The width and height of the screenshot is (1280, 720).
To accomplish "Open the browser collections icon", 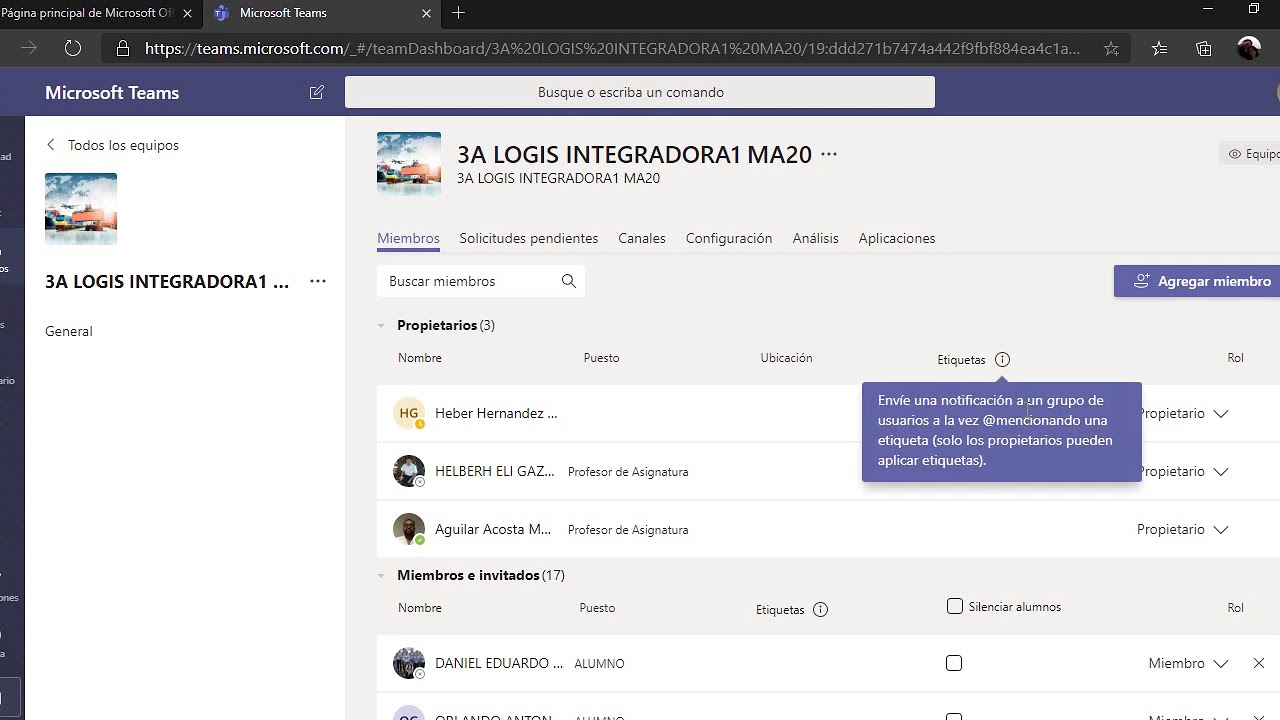I will coord(1204,48).
